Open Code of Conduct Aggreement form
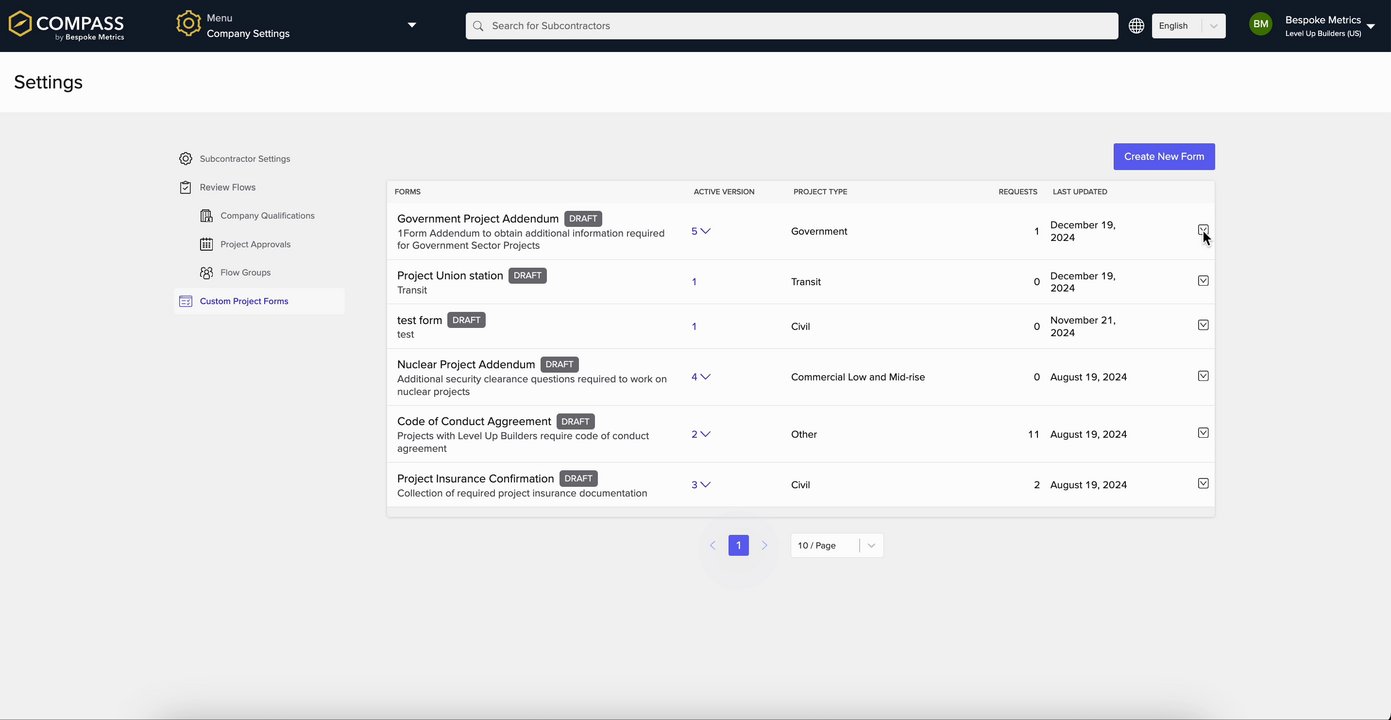 (x=474, y=422)
